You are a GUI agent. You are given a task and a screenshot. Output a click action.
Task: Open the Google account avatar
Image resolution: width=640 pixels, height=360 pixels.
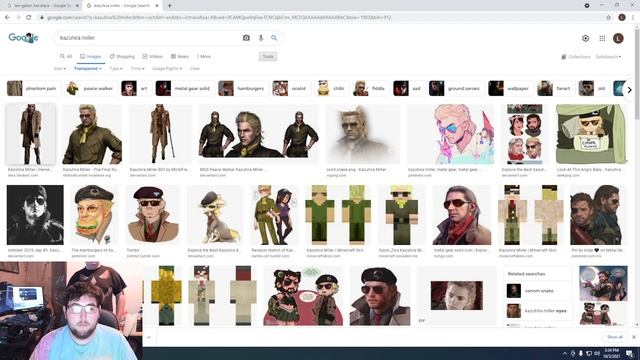pos(618,38)
